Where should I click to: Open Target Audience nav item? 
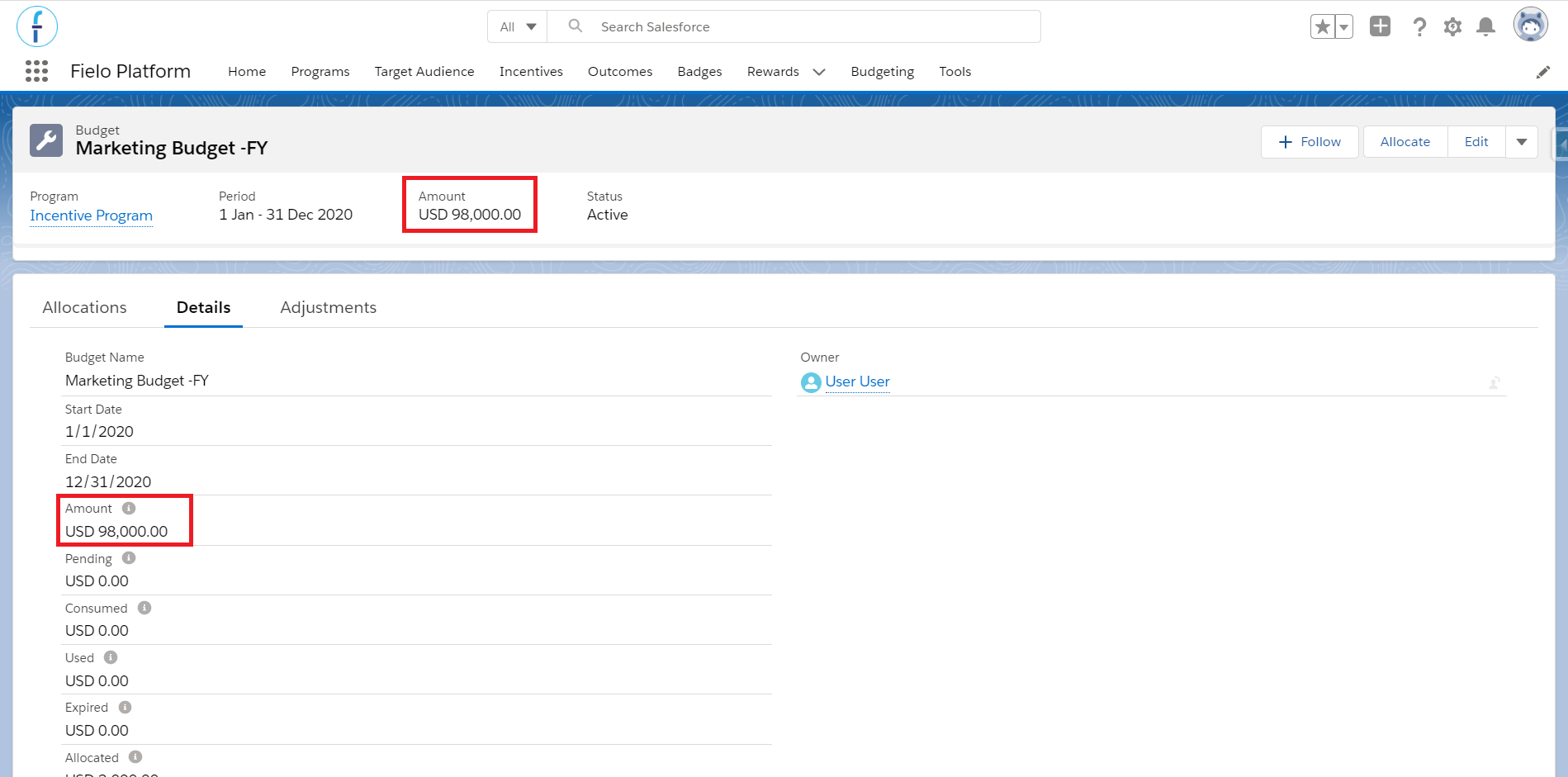(424, 72)
